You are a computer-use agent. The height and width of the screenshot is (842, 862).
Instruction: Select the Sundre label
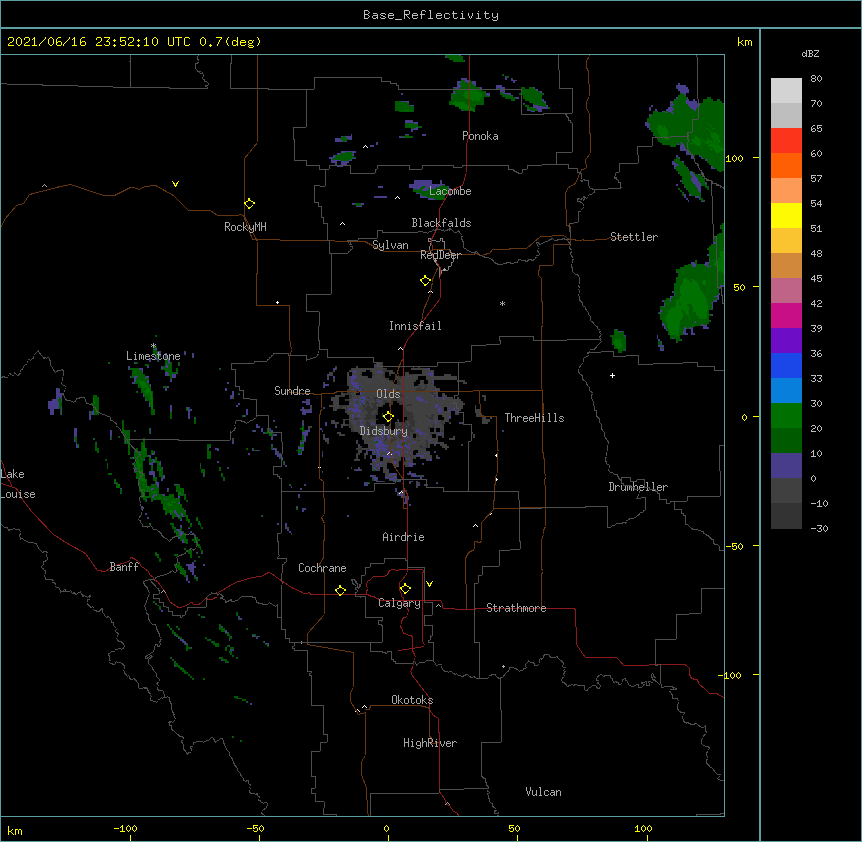pos(292,391)
